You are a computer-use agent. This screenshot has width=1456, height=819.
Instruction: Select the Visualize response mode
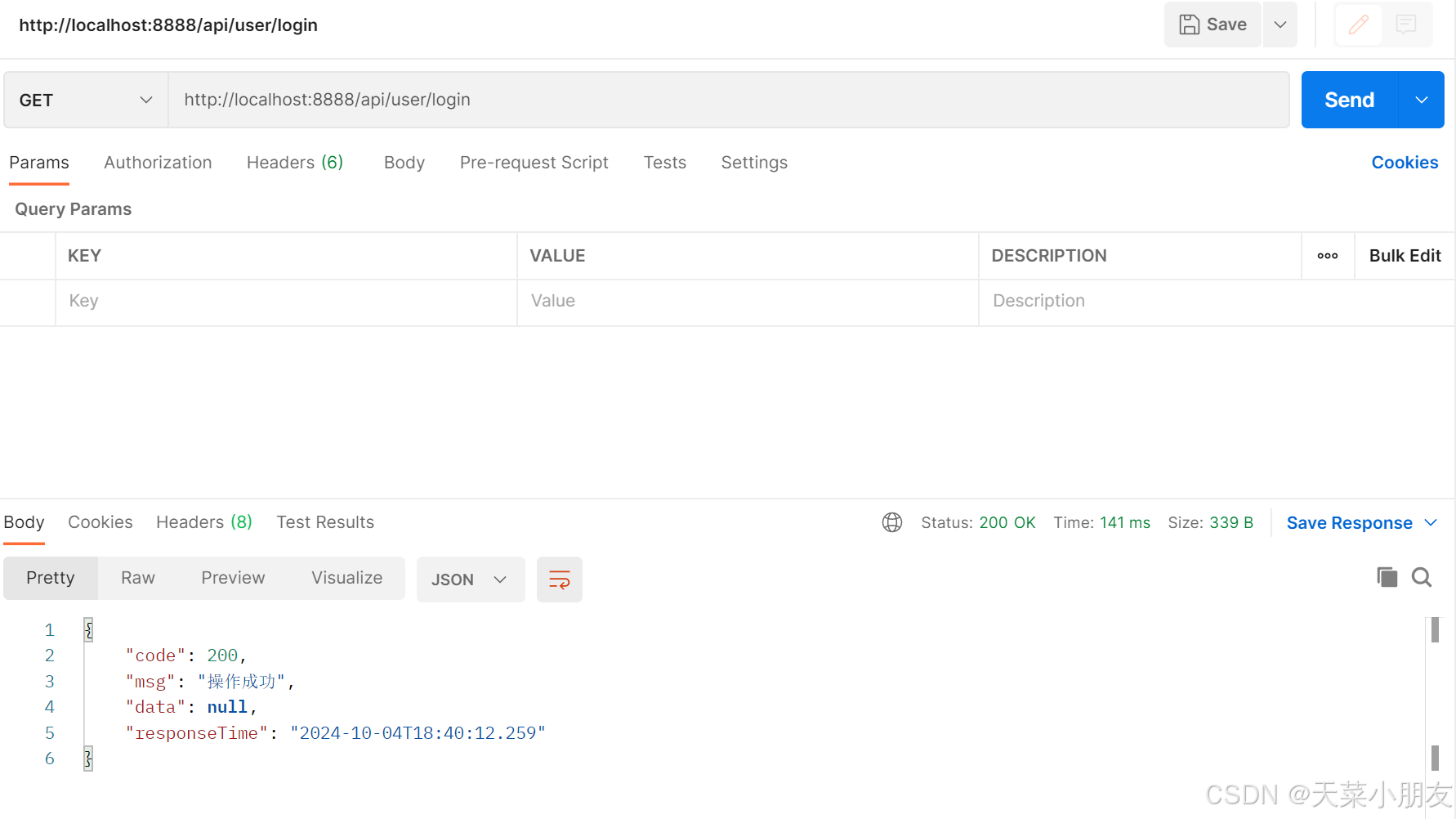coord(346,577)
